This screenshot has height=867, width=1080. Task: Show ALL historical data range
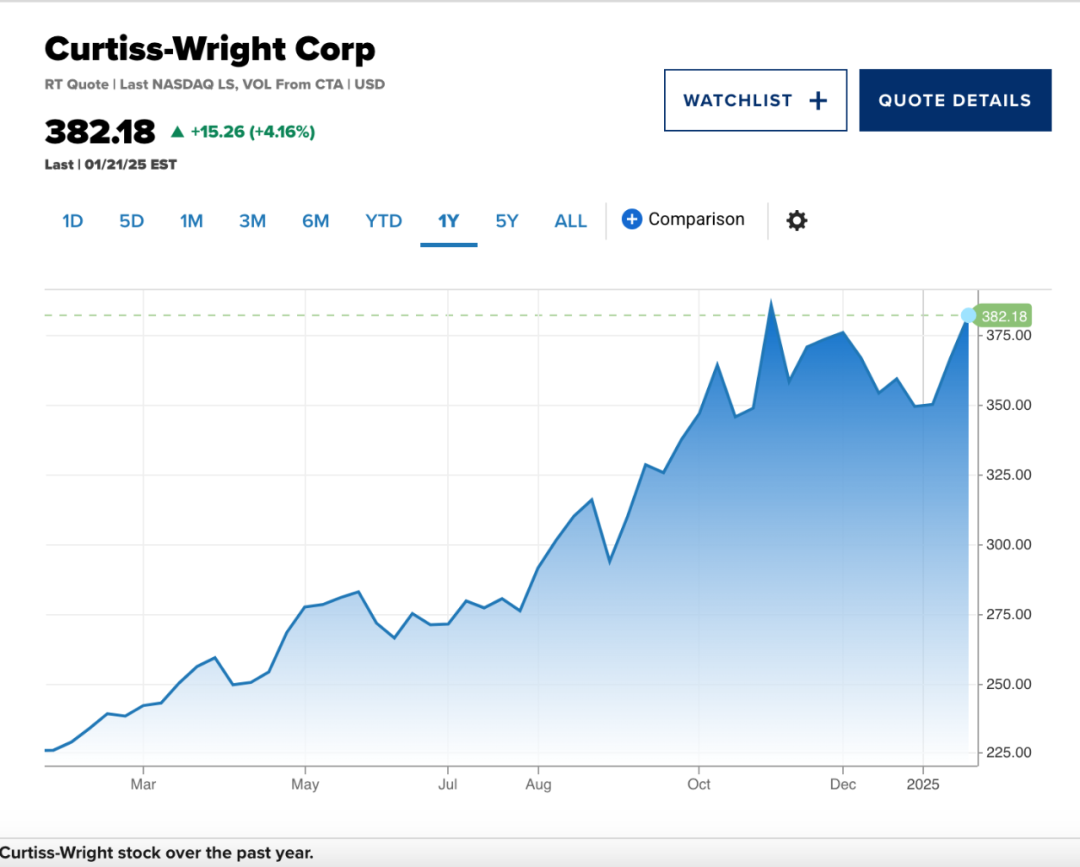tap(570, 221)
